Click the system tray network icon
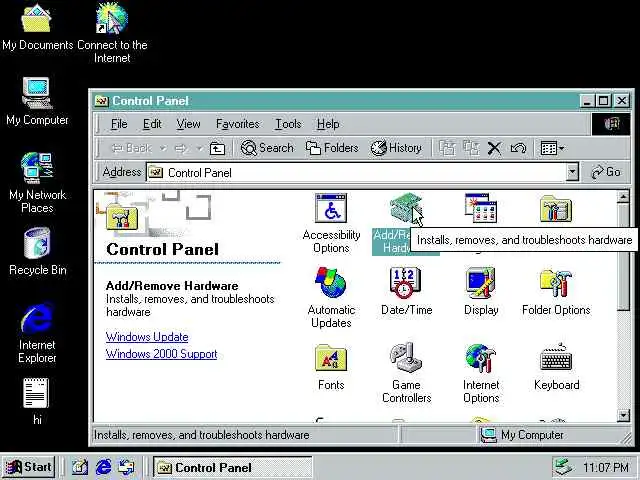This screenshot has width=640, height=480. click(x=564, y=467)
